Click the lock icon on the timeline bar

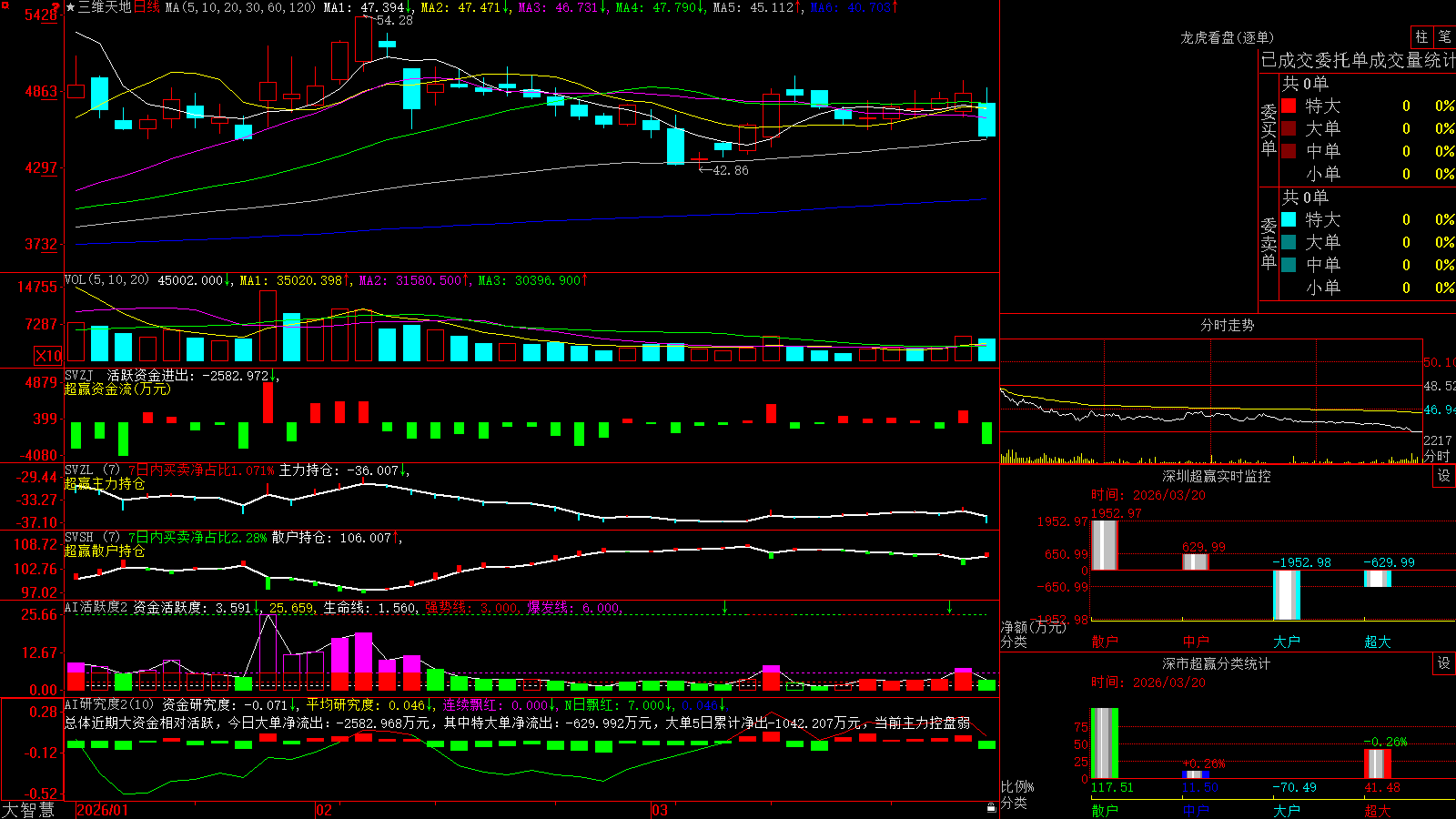click(x=991, y=808)
